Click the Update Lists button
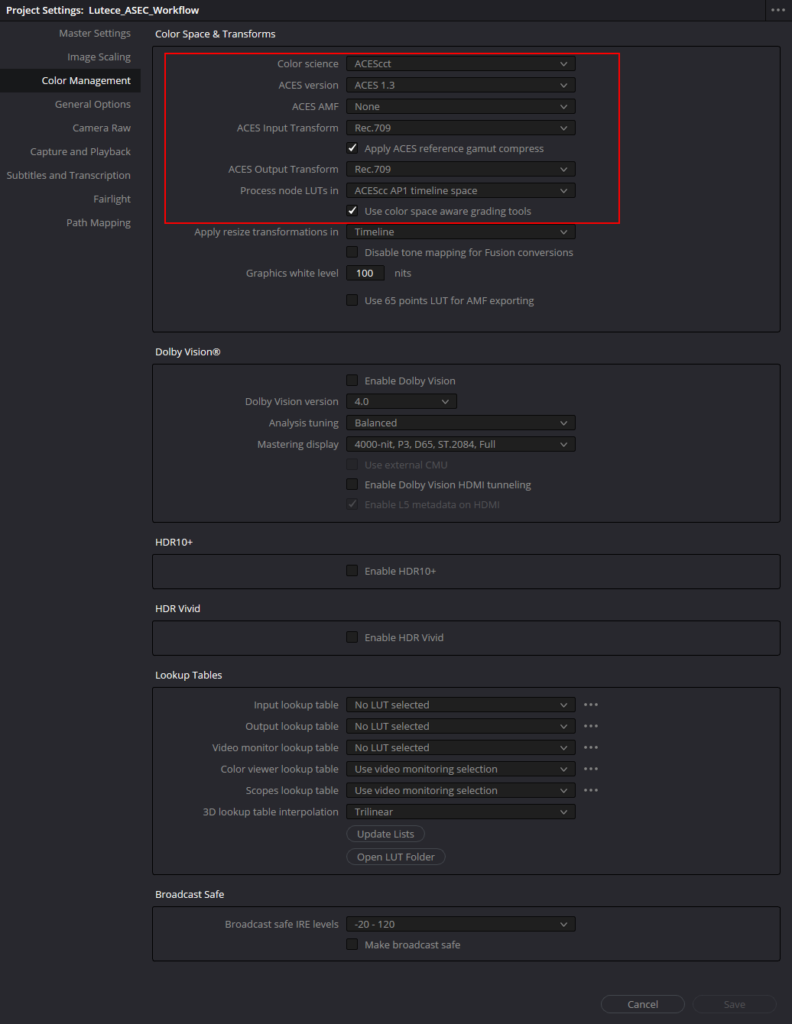 386,834
